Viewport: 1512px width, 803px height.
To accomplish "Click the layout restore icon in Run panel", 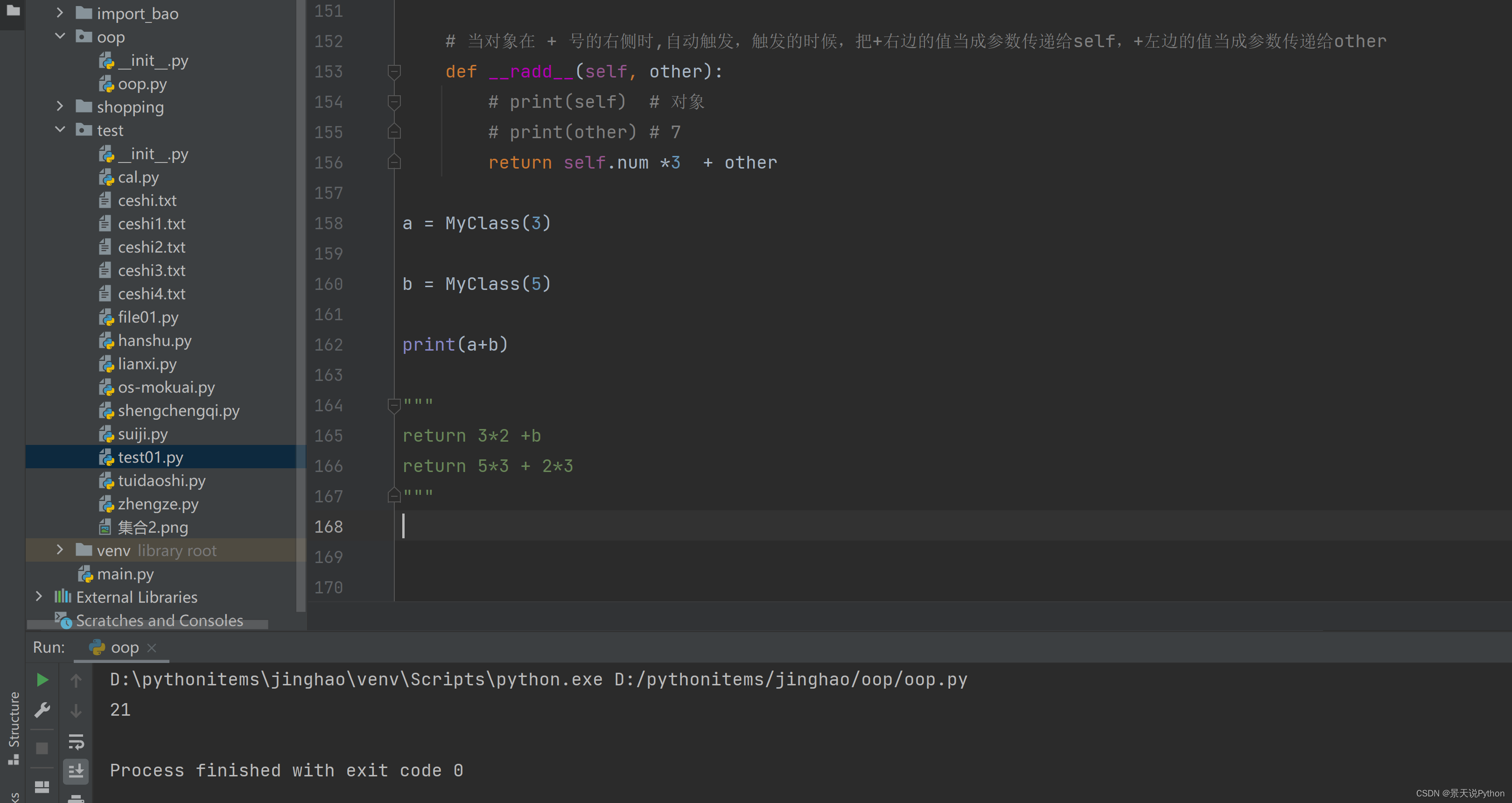I will 42,787.
